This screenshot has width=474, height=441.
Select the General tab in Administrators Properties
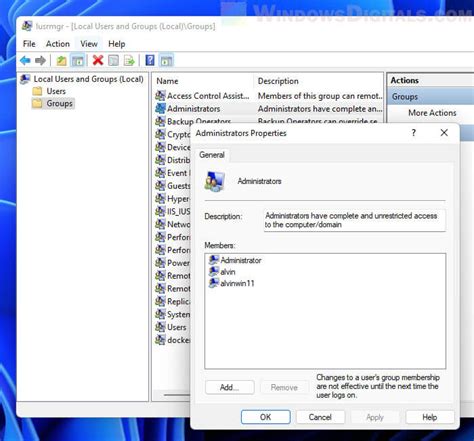[212, 155]
